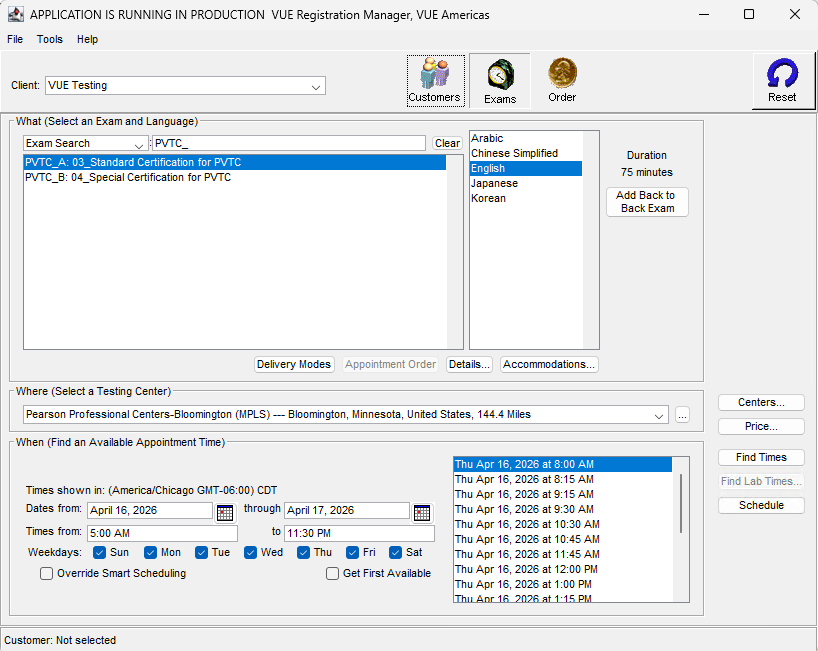Enable Override Smart Scheduling
This screenshot has width=818, height=651.
[x=47, y=574]
